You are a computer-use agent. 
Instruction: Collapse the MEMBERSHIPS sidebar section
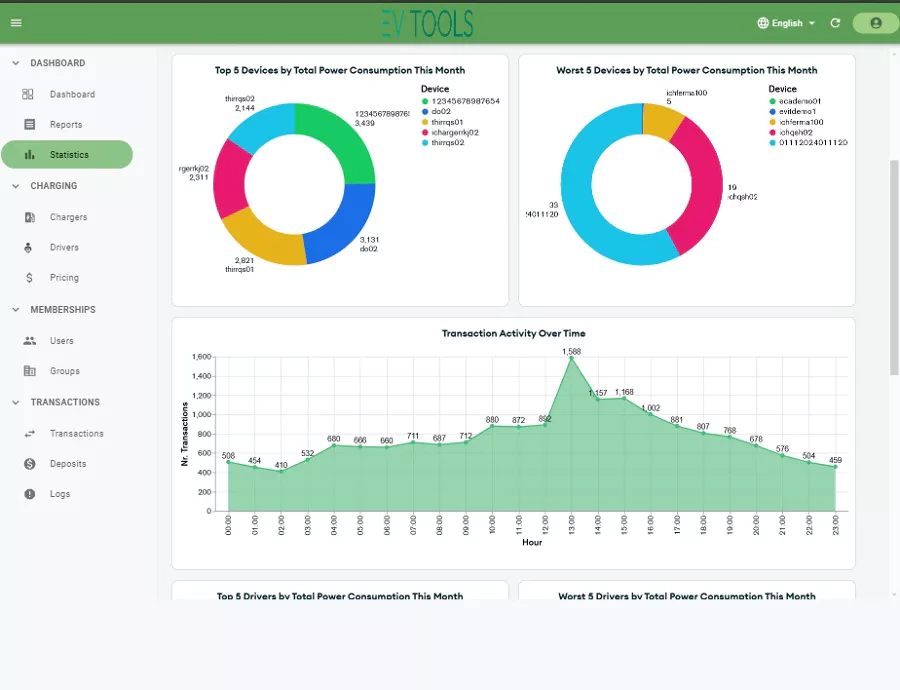click(16, 310)
